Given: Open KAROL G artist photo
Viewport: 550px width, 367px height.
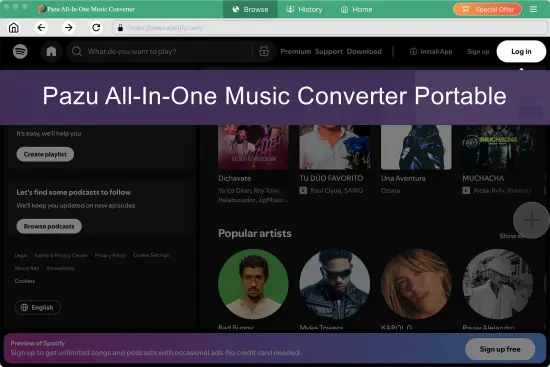Looking at the screenshot, I should (x=416, y=284).
